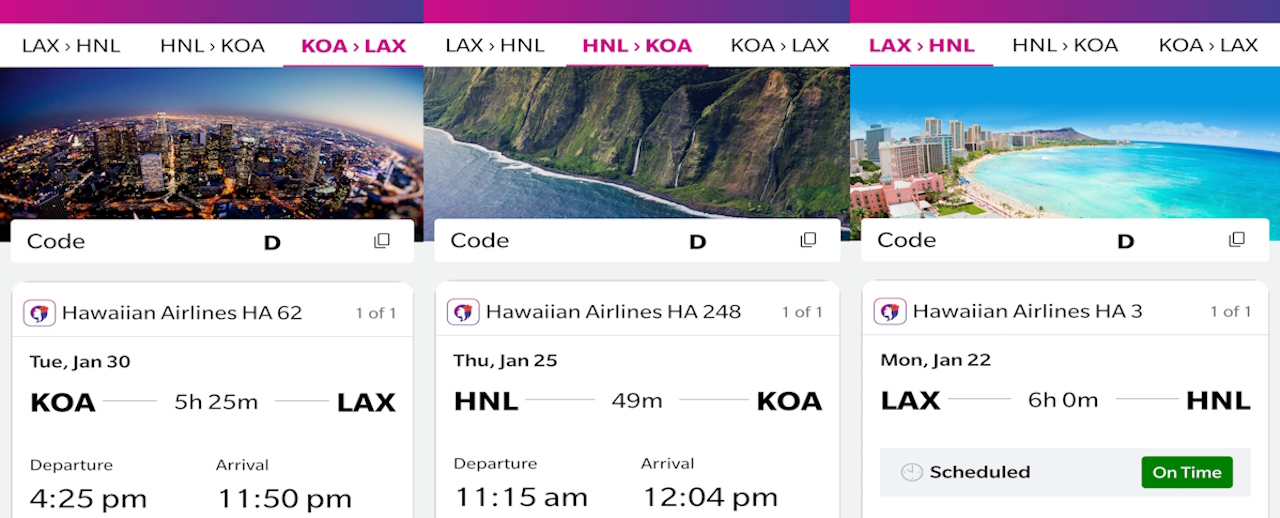Select the highlighted pink HNL > KOA tab
Image resolution: width=1280 pixels, height=518 pixels.
[637, 46]
